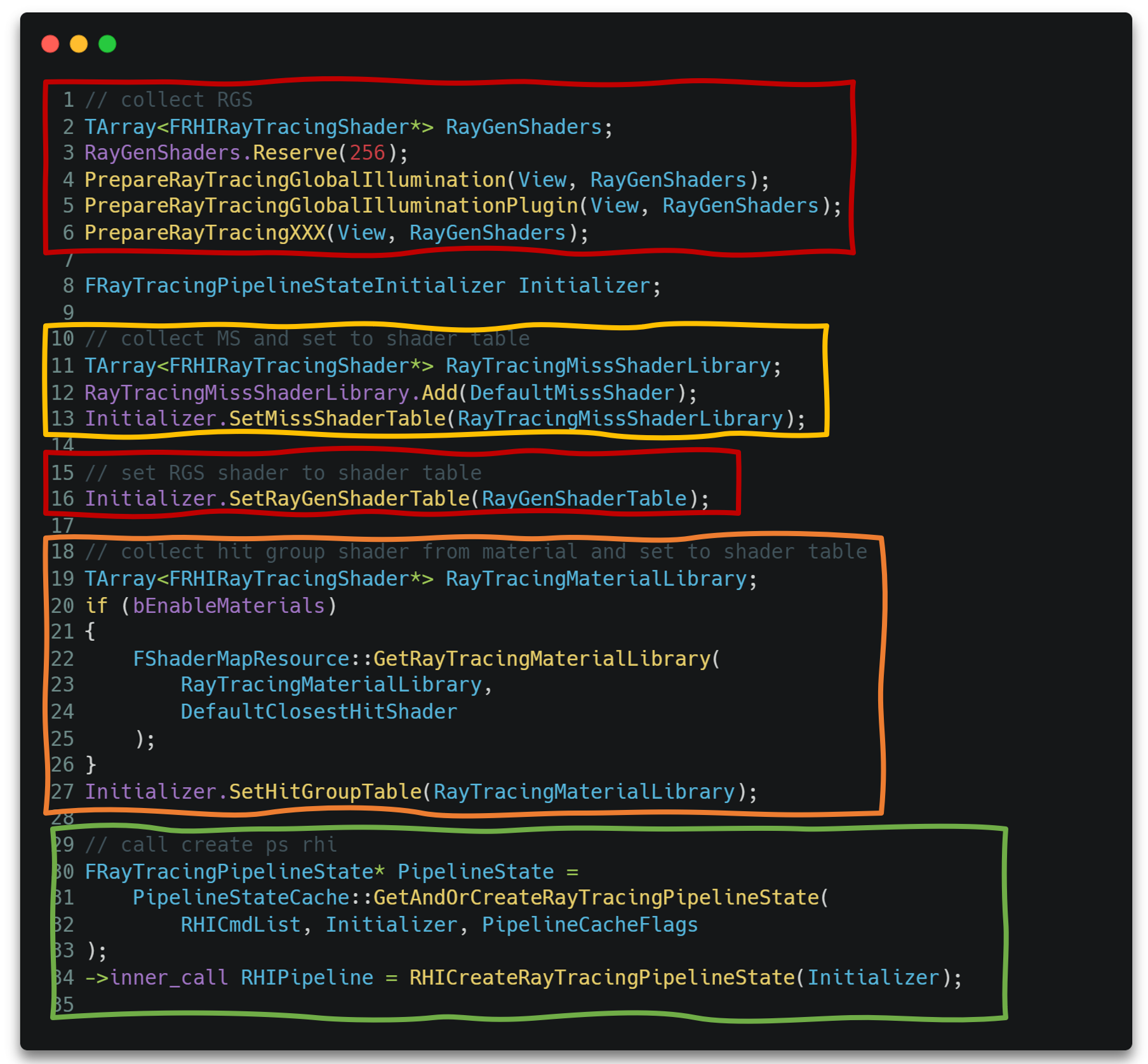Click the SetMissShaderTable method name

337,419
